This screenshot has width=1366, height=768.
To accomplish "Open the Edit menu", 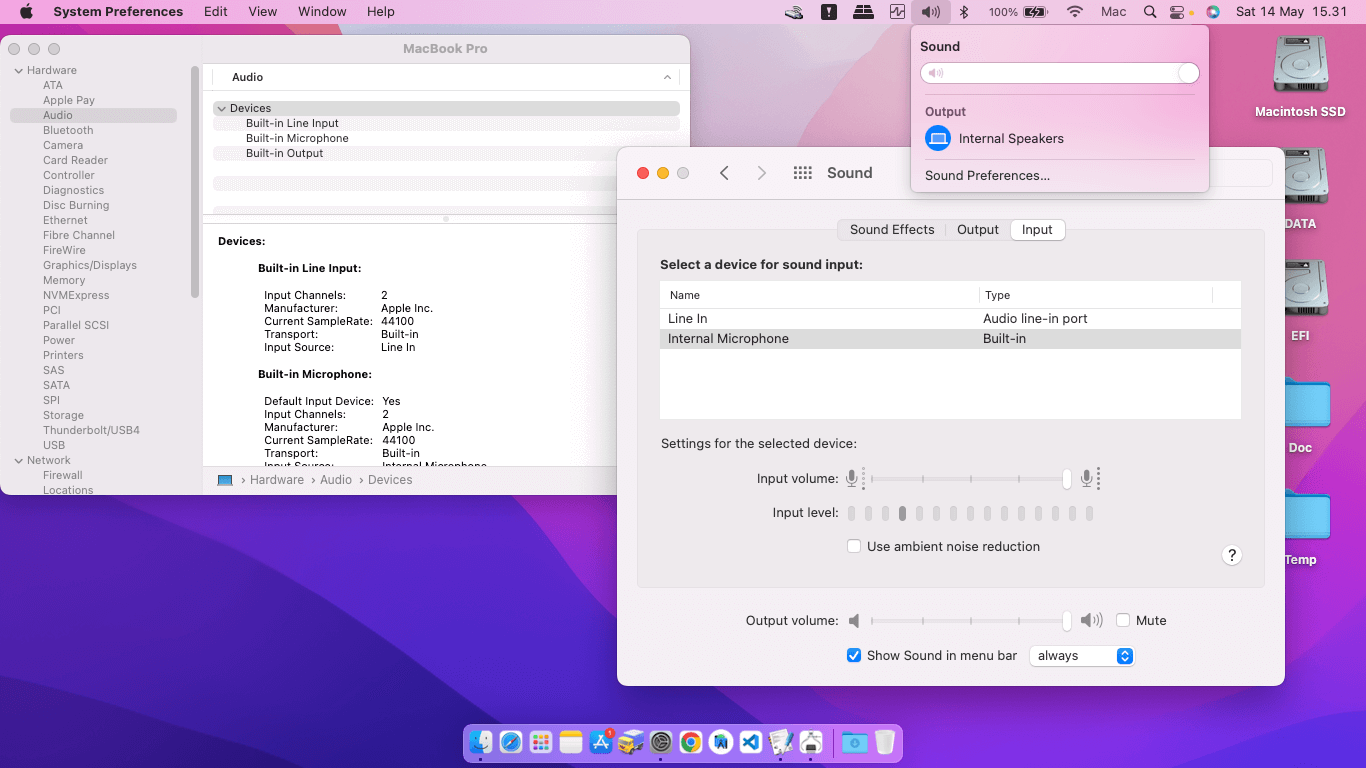I will click(215, 12).
